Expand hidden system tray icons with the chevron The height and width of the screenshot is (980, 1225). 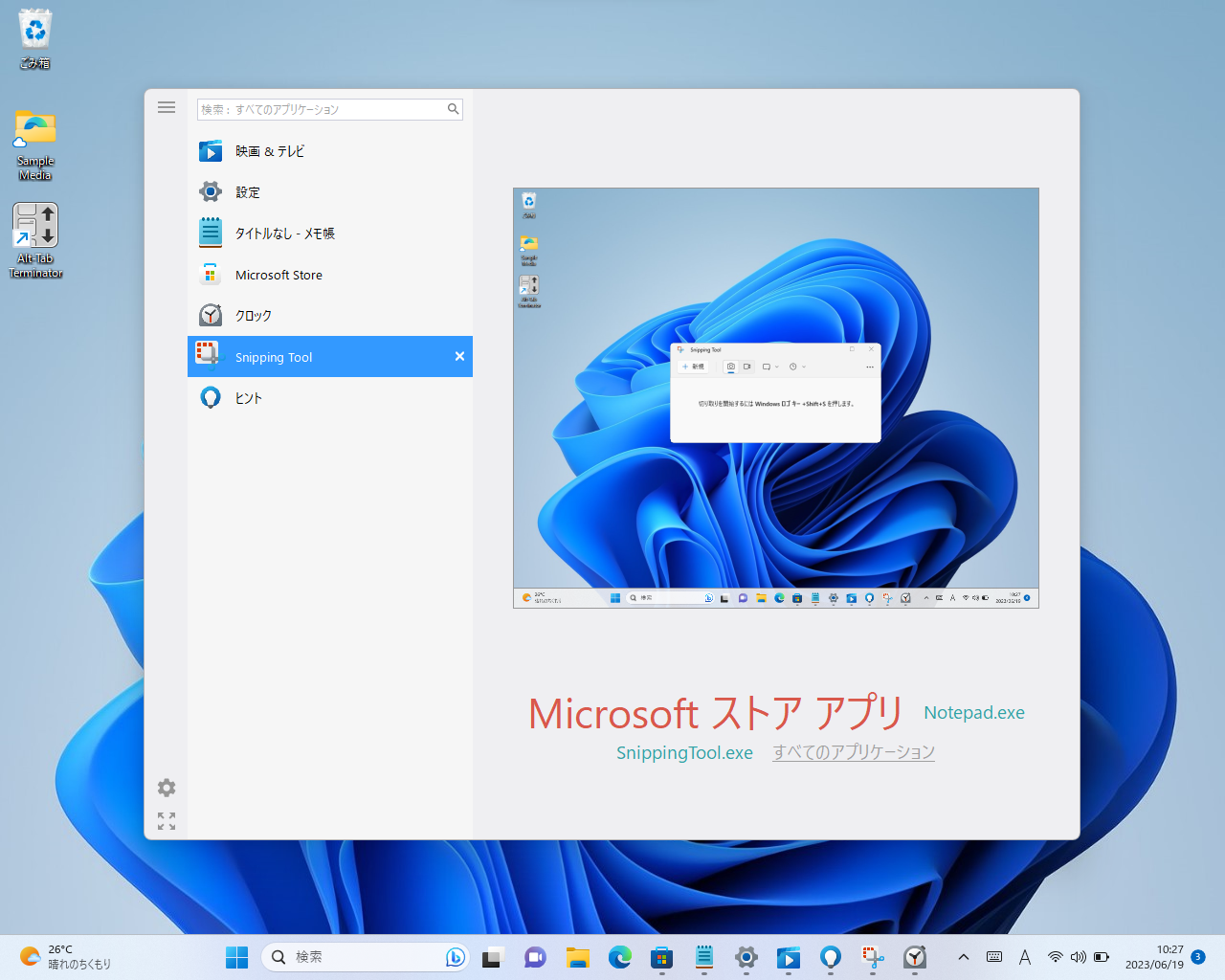964,956
